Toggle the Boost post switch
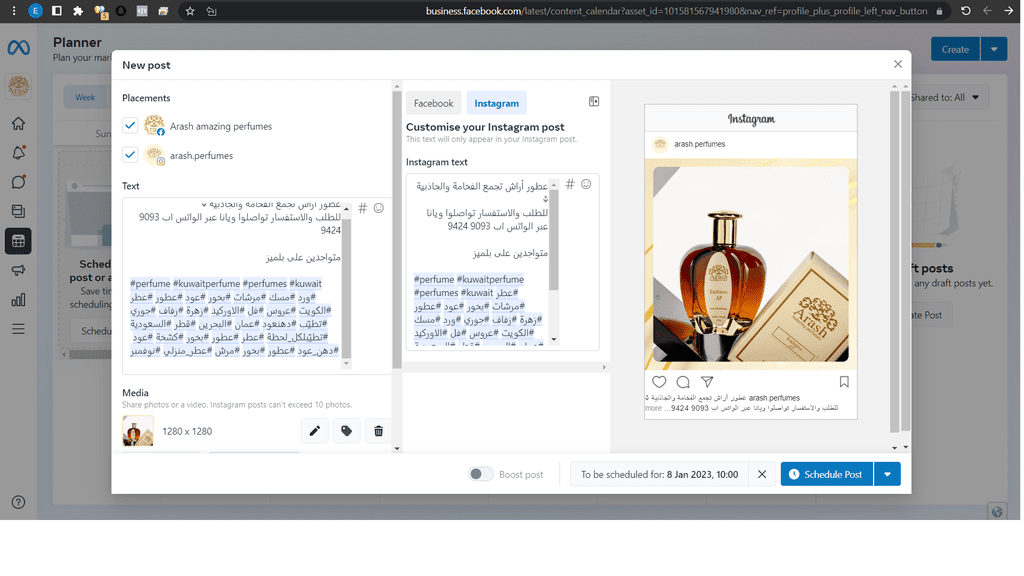1024x576 pixels. 481,474
